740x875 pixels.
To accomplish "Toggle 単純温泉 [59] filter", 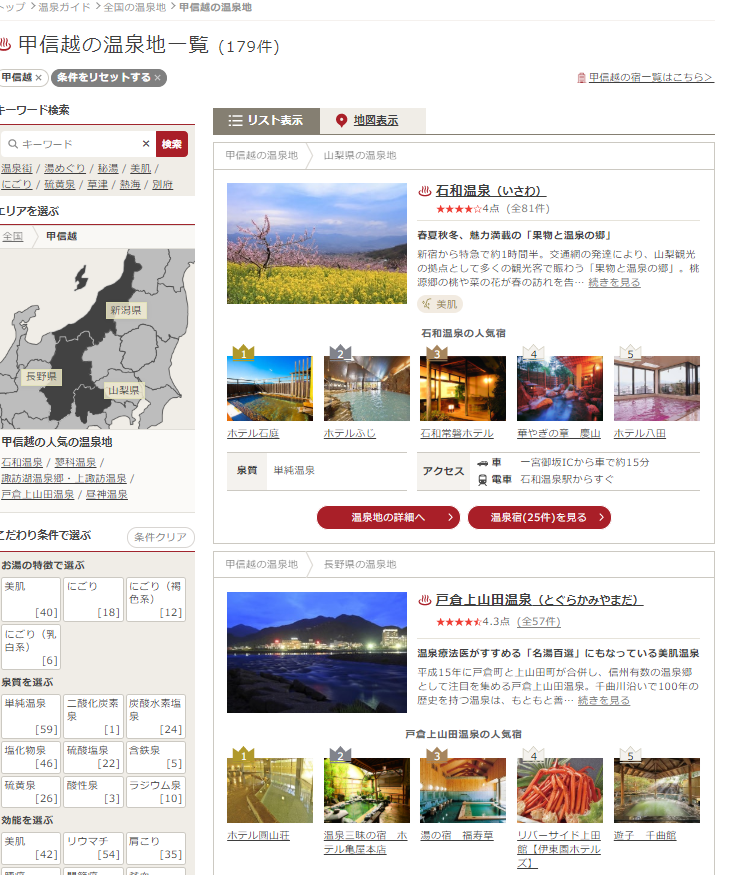I will tap(31, 717).
